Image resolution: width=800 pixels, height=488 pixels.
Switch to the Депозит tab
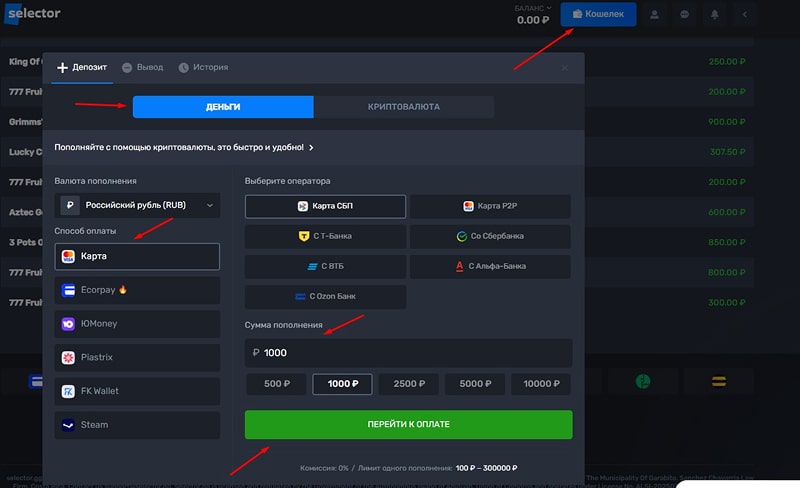[82, 67]
